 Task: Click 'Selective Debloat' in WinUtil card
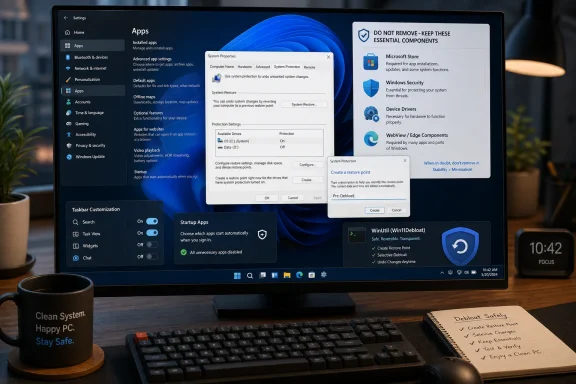coord(392,255)
